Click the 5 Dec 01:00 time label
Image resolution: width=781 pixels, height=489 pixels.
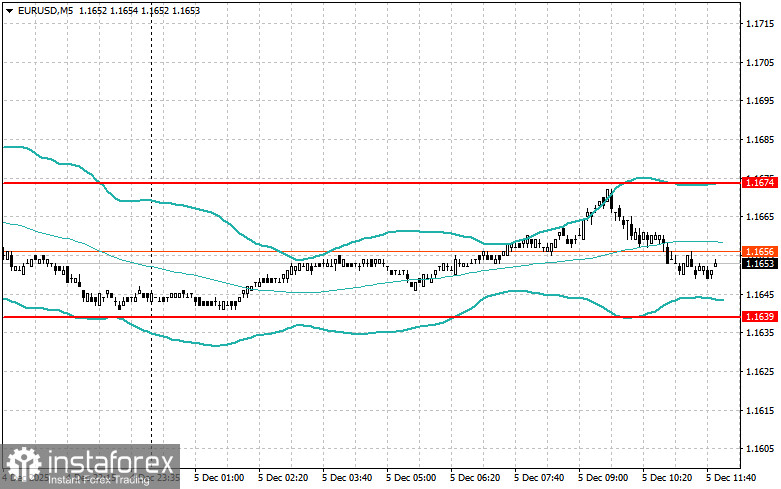219,478
